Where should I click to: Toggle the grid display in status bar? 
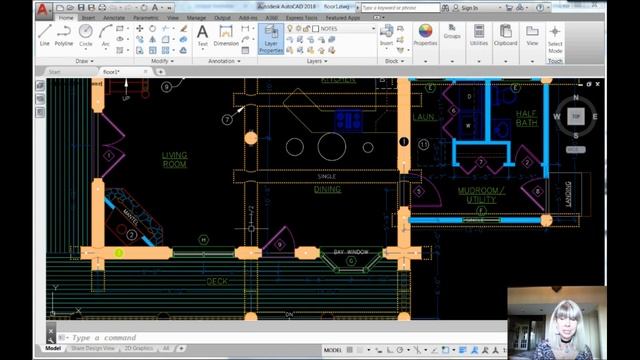350,350
